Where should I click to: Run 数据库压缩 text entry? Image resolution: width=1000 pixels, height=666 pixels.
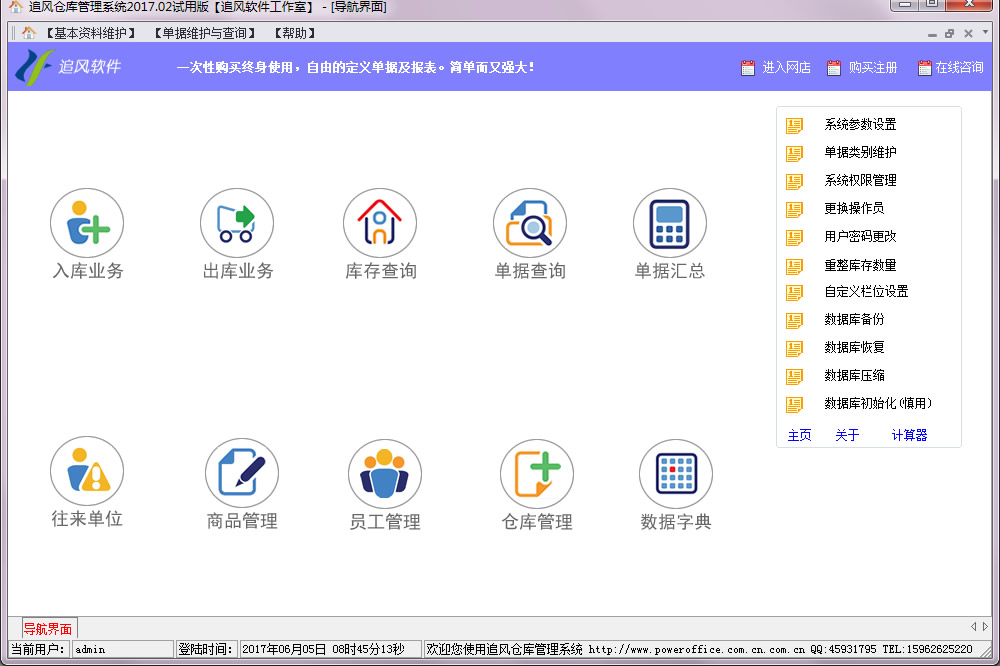coord(854,376)
